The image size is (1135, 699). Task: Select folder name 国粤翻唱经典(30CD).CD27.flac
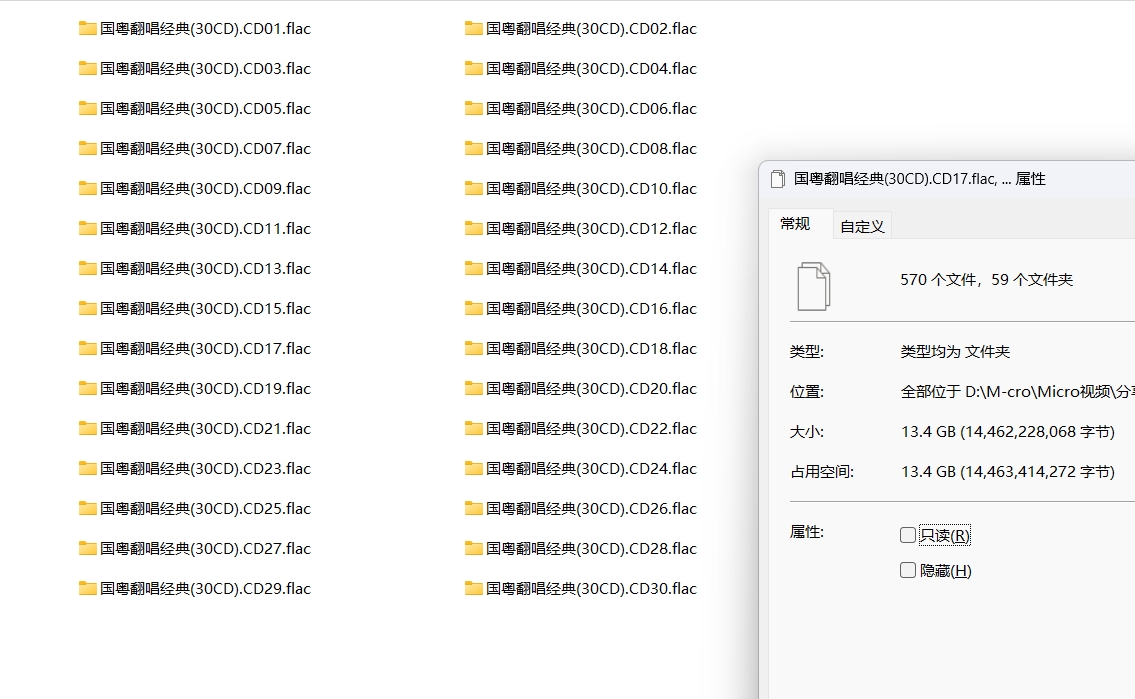pos(206,548)
